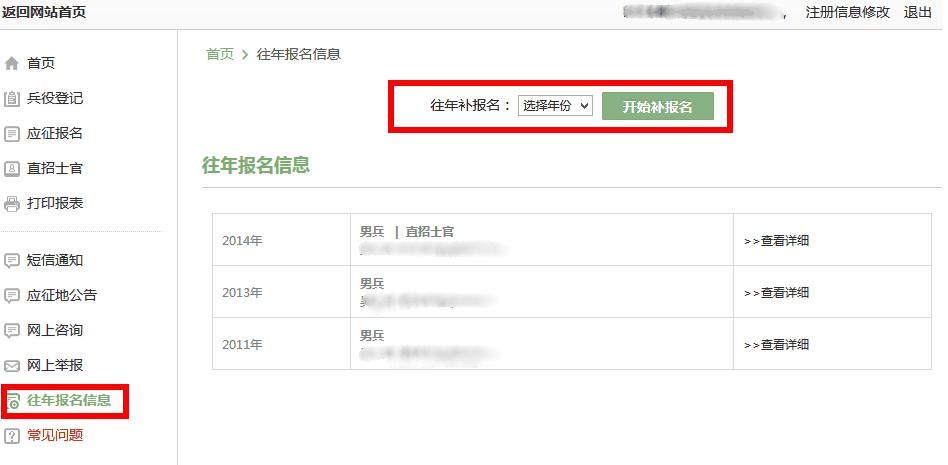The image size is (948, 465).
Task: Open the 打印报表 sidebar item
Action: pos(55,203)
